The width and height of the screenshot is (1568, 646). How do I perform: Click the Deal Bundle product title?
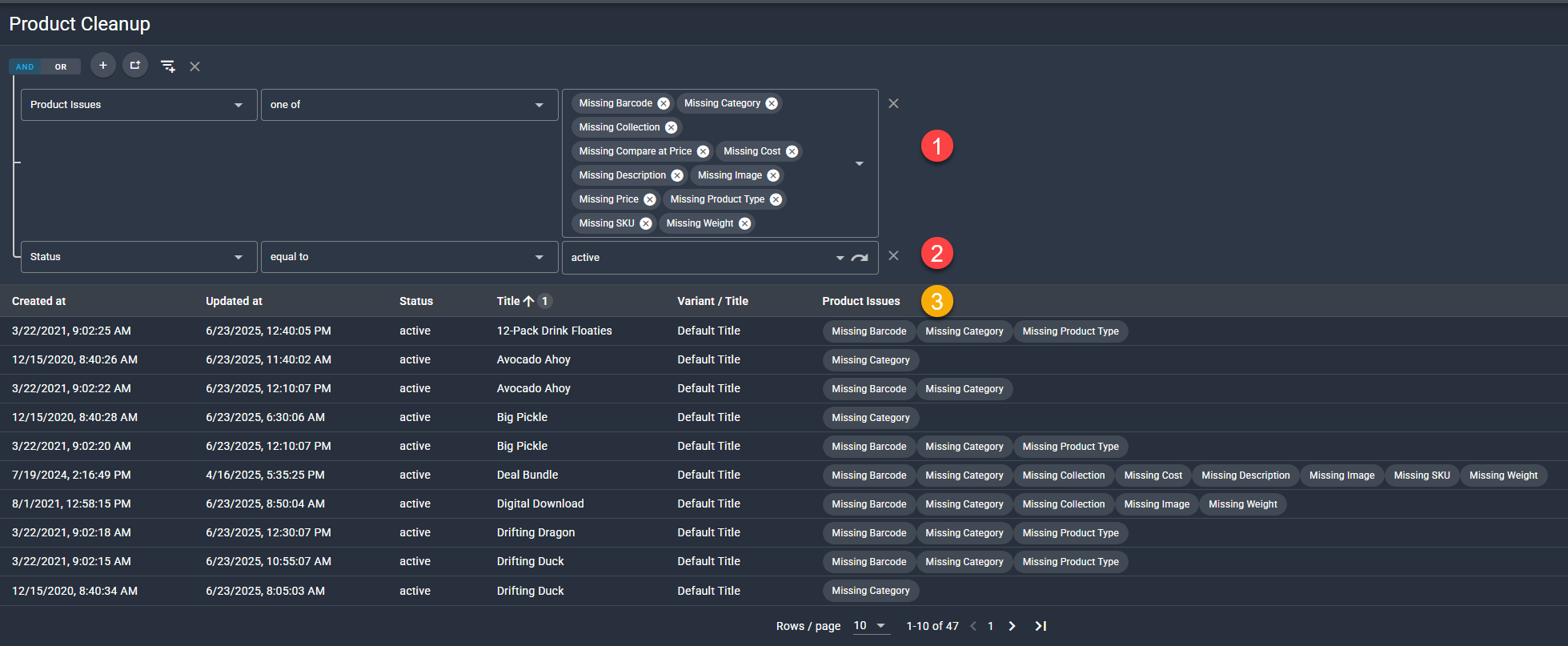[527, 475]
